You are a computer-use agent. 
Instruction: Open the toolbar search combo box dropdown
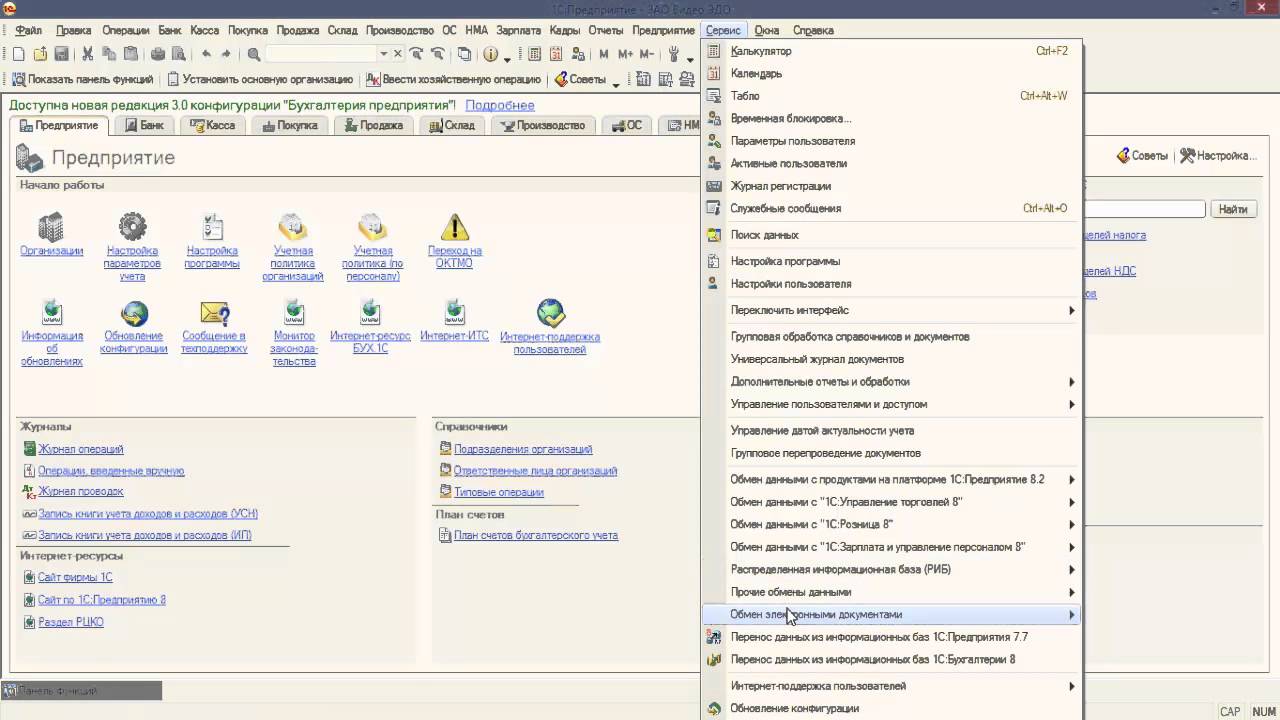[383, 54]
